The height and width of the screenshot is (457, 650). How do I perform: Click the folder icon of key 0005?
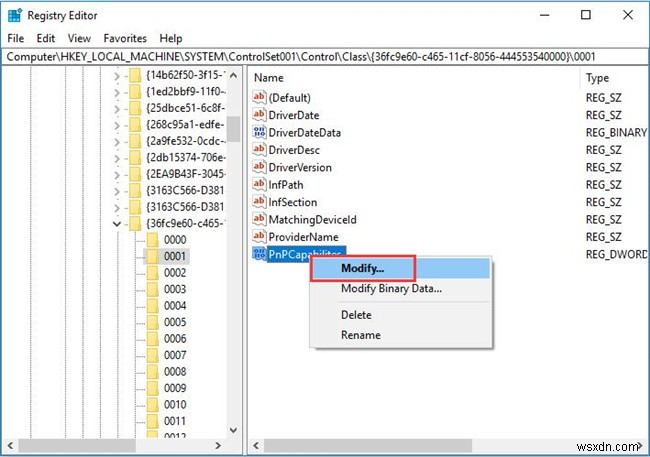click(x=153, y=322)
